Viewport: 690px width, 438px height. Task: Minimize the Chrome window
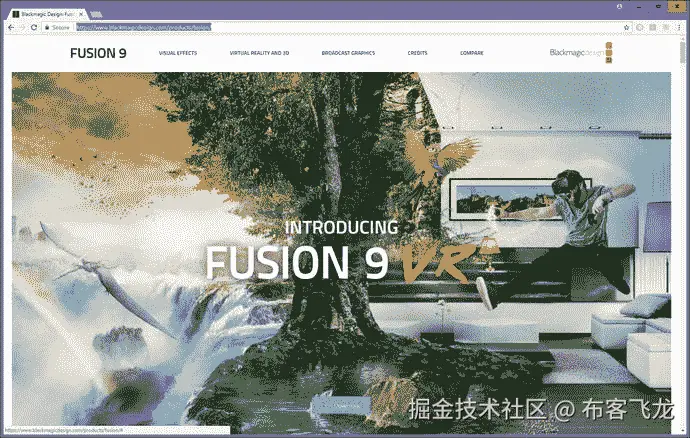click(x=639, y=7)
